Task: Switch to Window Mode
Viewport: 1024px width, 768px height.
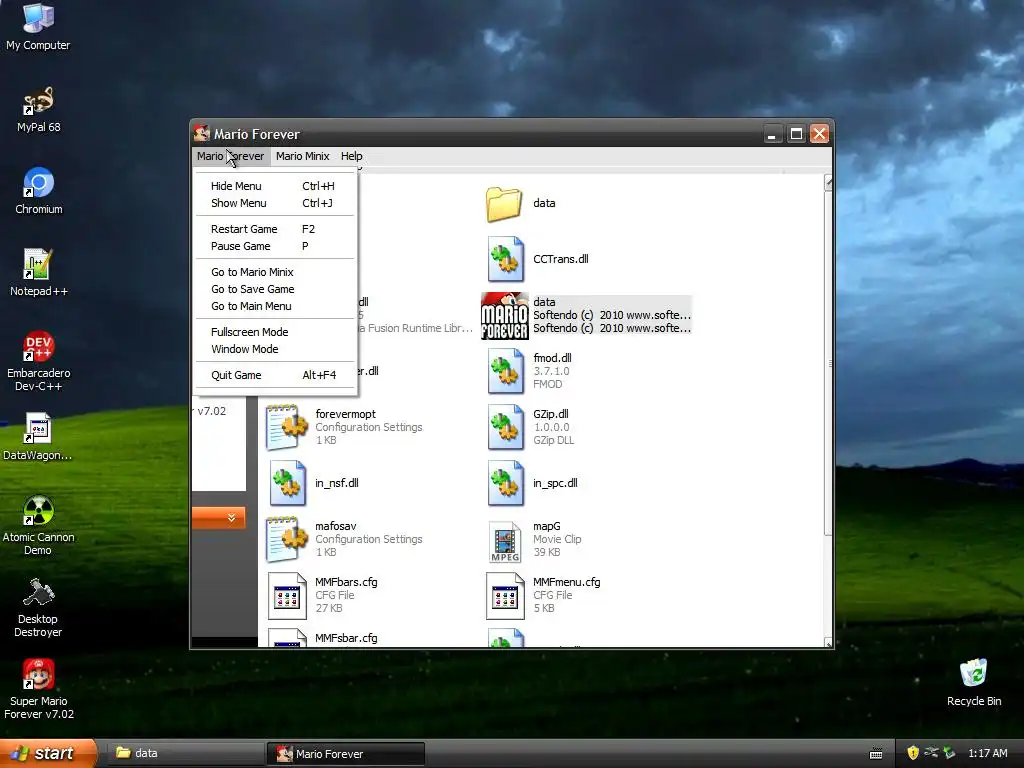Action: coord(274,349)
